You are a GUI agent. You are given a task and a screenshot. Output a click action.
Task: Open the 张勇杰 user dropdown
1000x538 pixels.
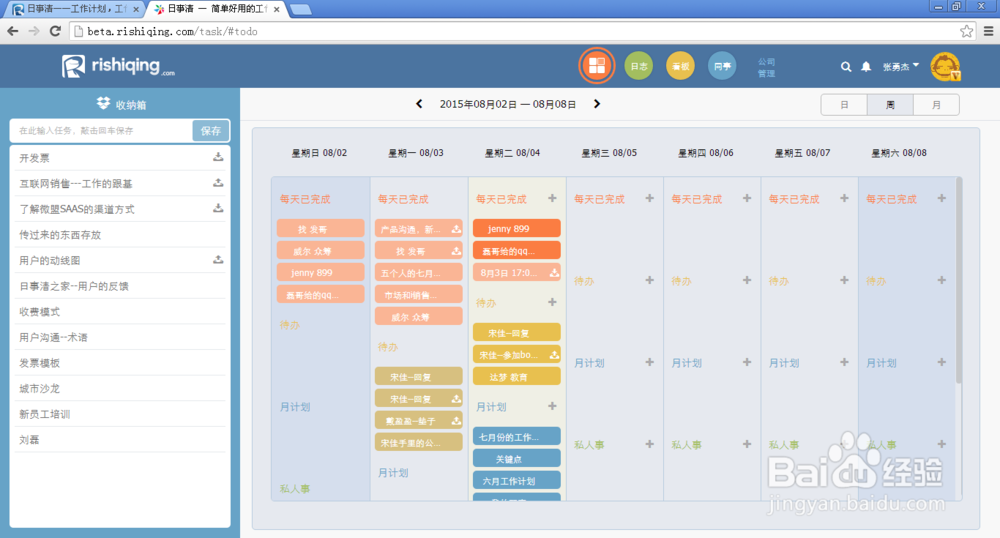[901, 66]
